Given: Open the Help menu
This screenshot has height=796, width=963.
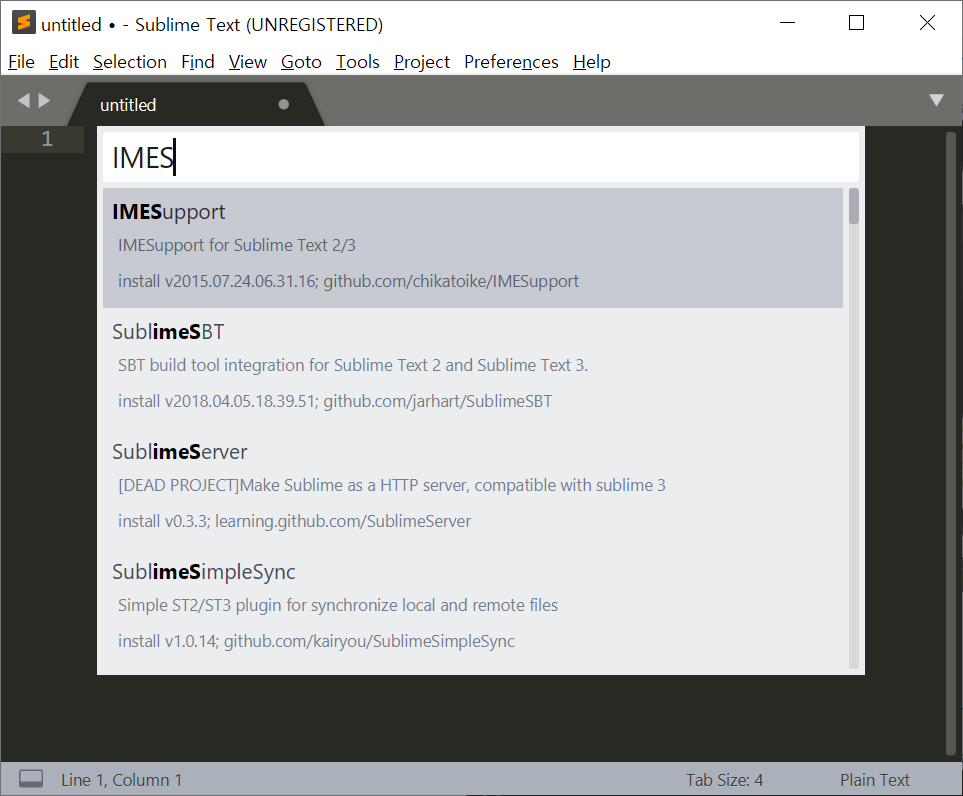Looking at the screenshot, I should [591, 62].
